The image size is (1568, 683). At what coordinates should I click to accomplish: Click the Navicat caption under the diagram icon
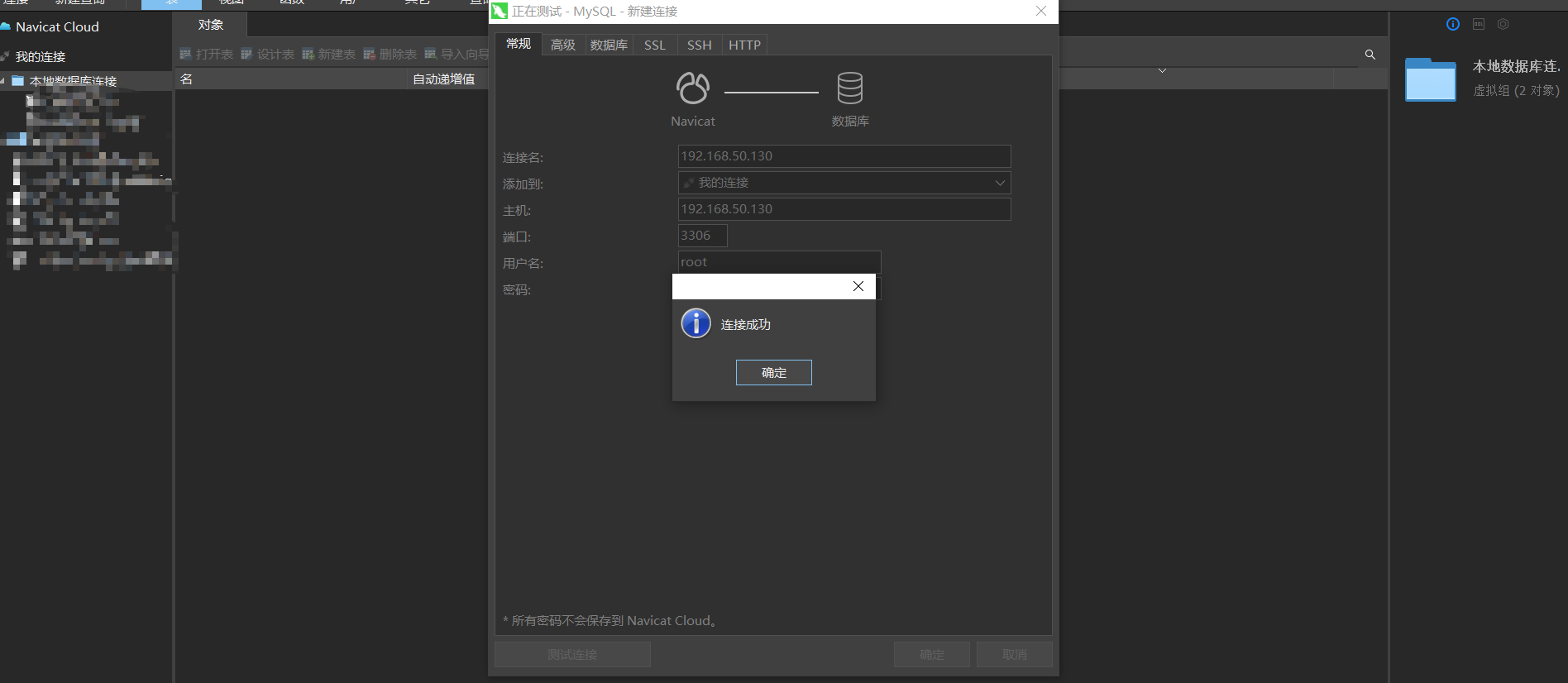click(x=693, y=122)
